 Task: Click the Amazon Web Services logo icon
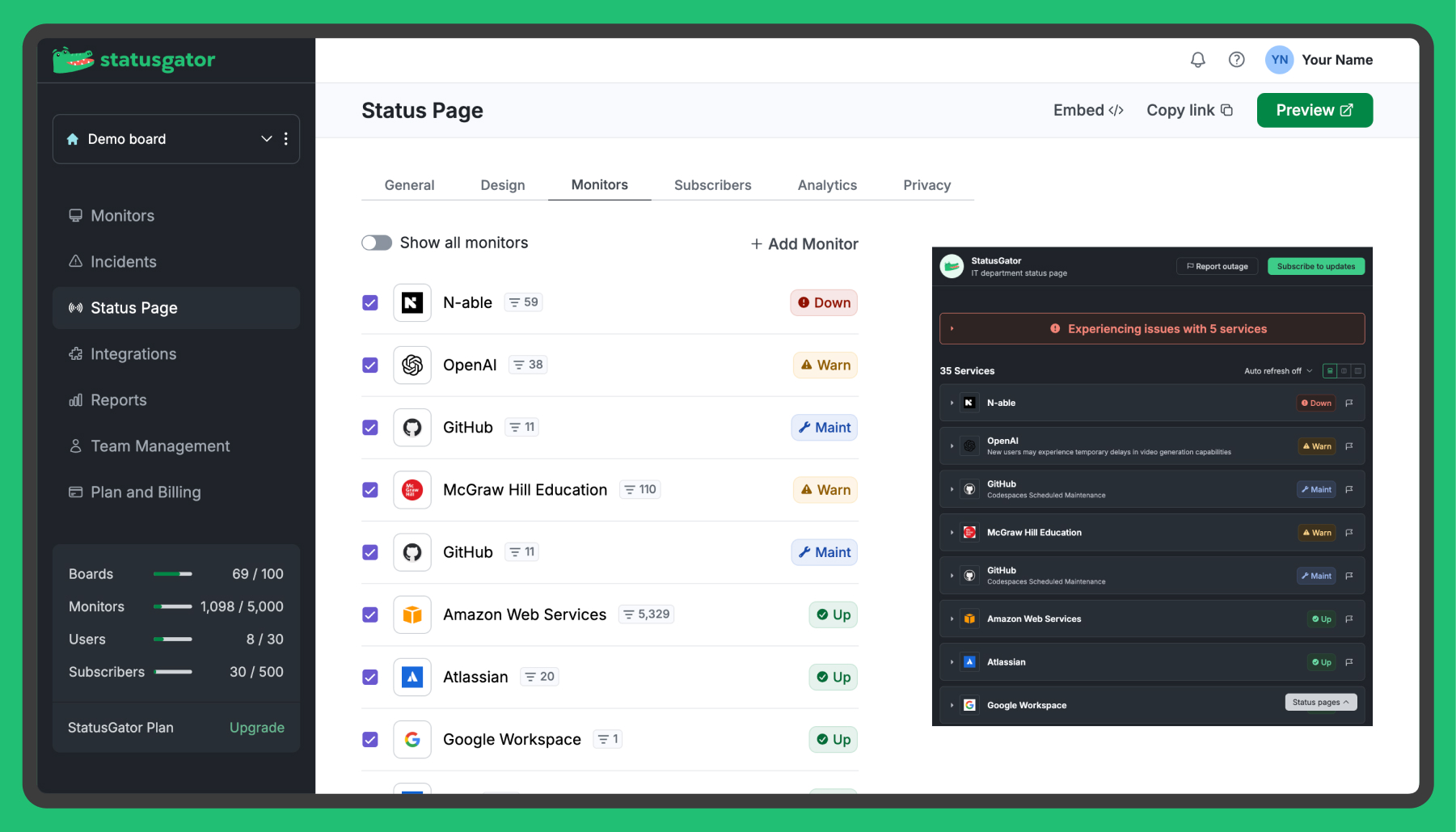click(x=412, y=614)
